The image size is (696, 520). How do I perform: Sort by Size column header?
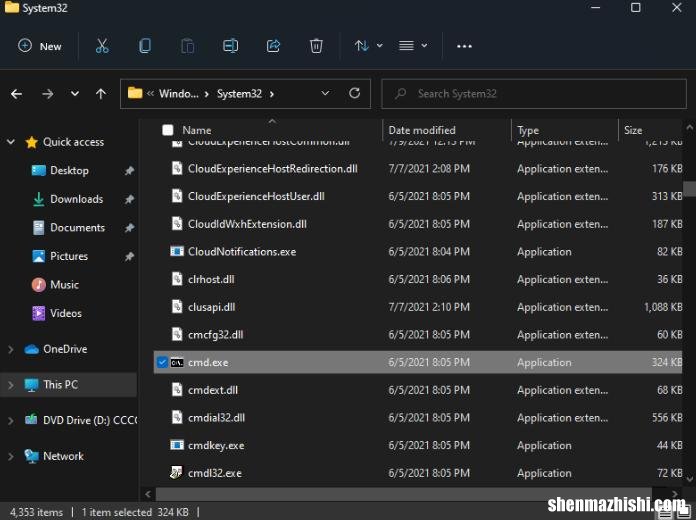[x=633, y=130]
